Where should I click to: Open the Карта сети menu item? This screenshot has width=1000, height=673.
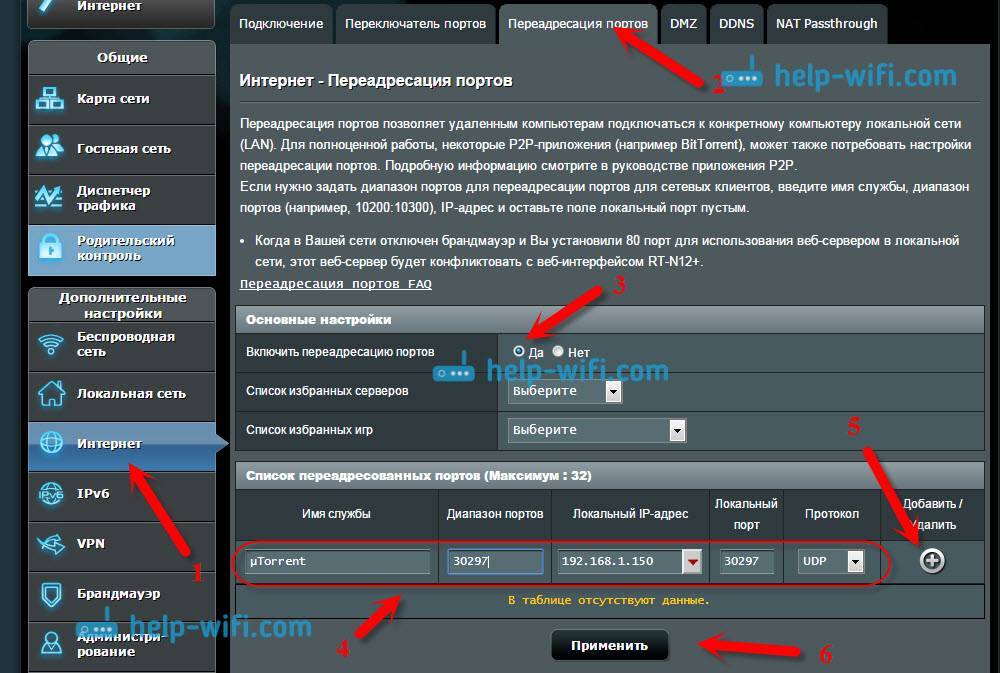tap(122, 100)
